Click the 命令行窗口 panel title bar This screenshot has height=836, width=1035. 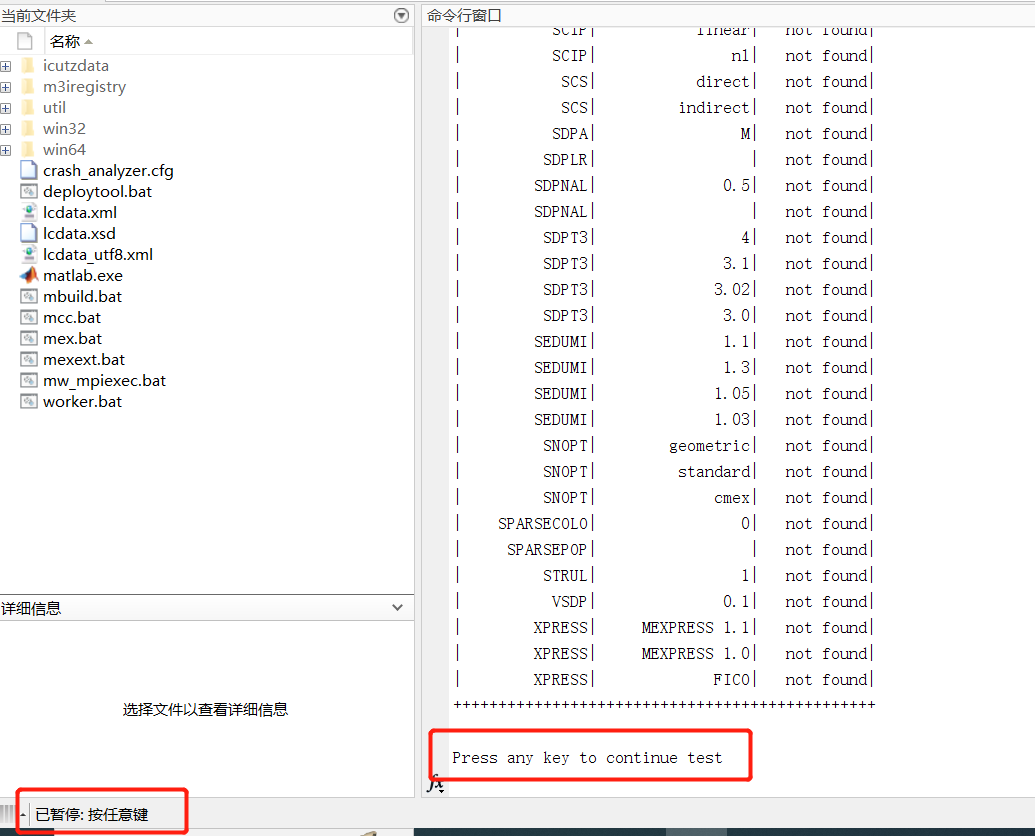tap(463, 15)
